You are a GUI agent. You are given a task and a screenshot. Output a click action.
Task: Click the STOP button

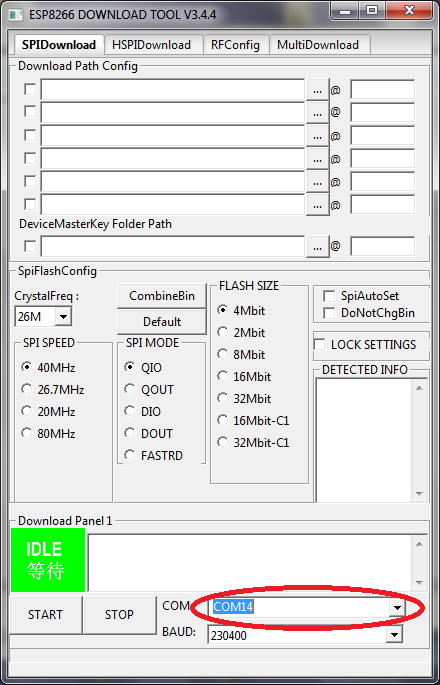[x=119, y=615]
